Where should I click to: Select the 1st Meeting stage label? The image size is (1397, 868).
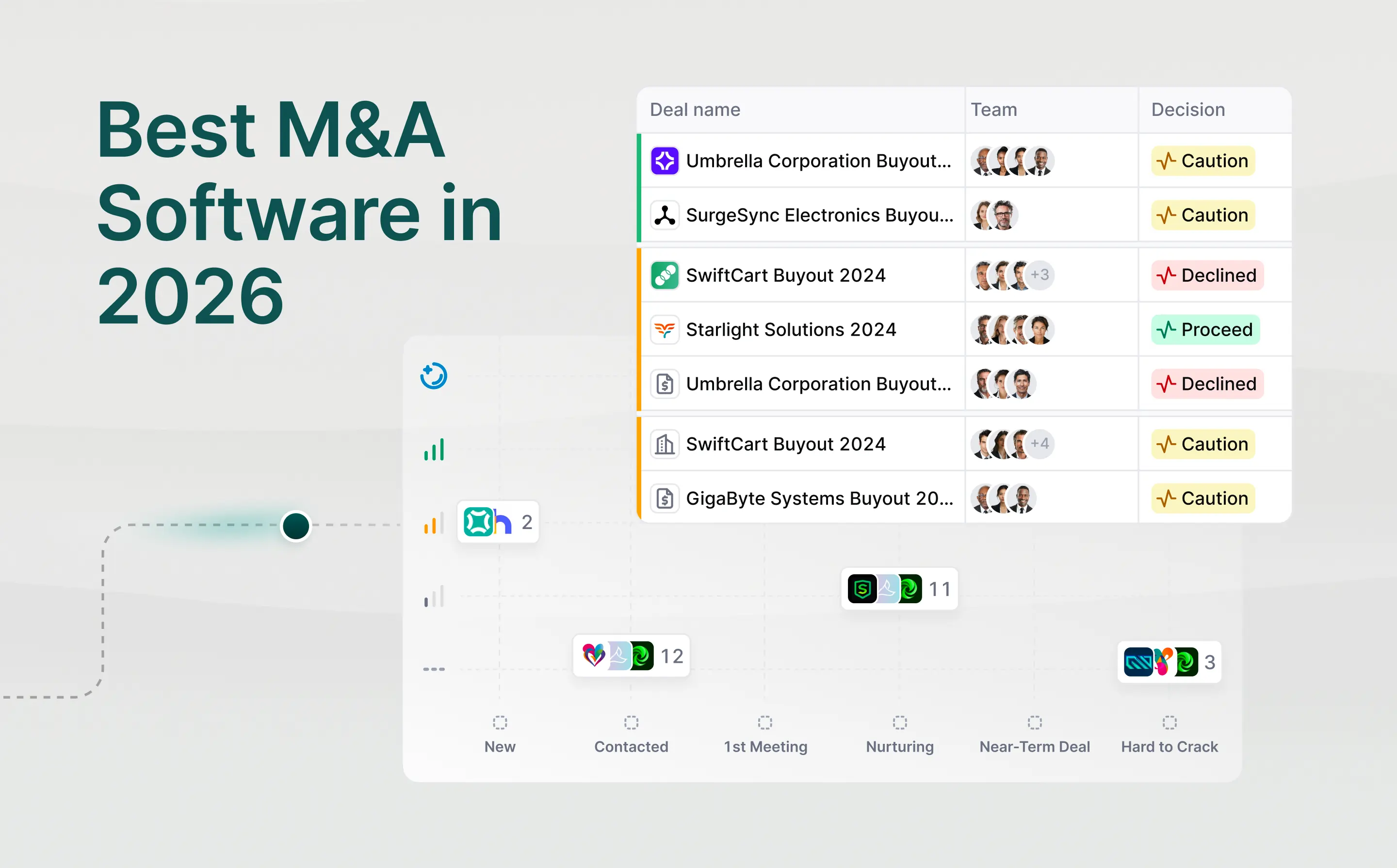click(765, 746)
